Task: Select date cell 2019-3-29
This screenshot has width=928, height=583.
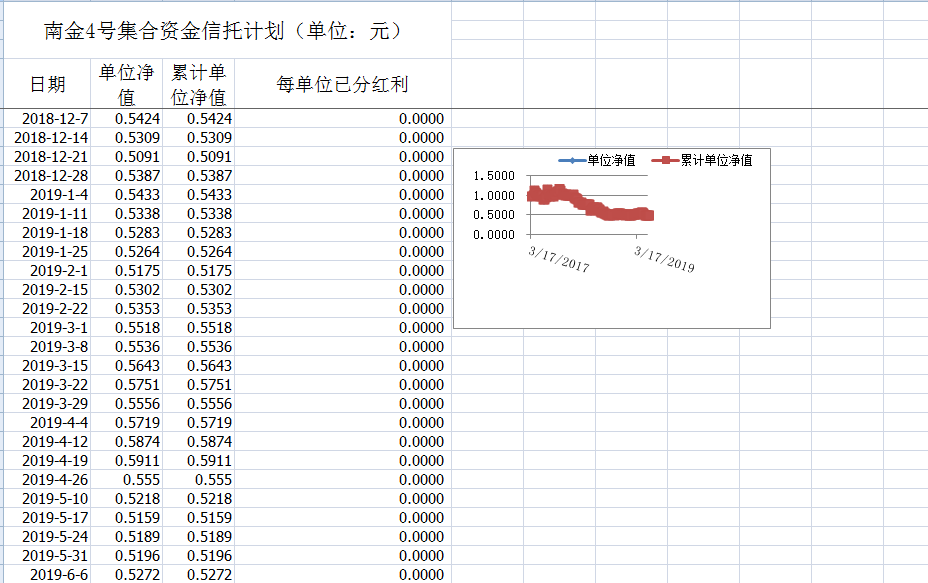Action: pos(47,403)
